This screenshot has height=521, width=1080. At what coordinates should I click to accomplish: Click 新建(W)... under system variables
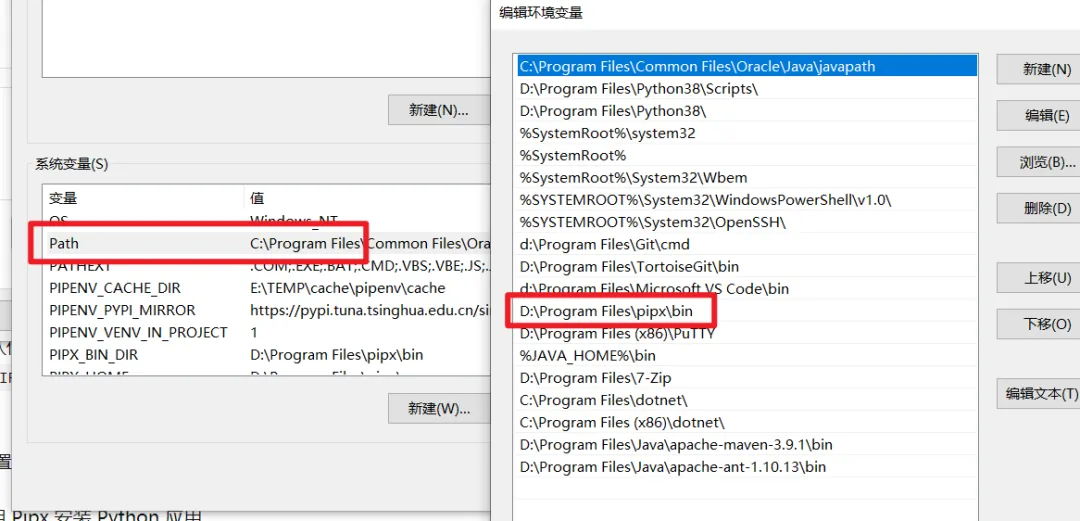(x=439, y=409)
